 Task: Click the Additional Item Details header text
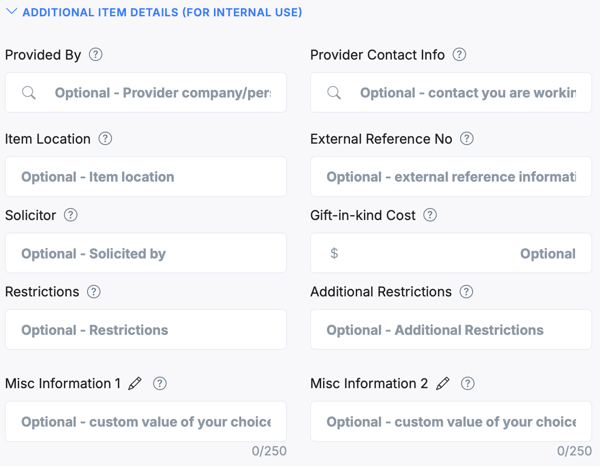coord(162,12)
